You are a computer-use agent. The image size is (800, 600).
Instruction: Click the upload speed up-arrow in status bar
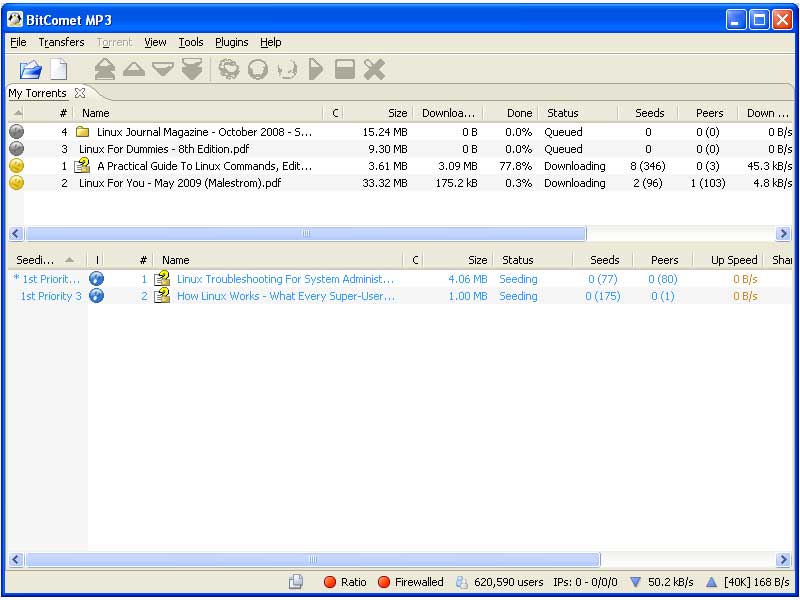click(x=711, y=582)
